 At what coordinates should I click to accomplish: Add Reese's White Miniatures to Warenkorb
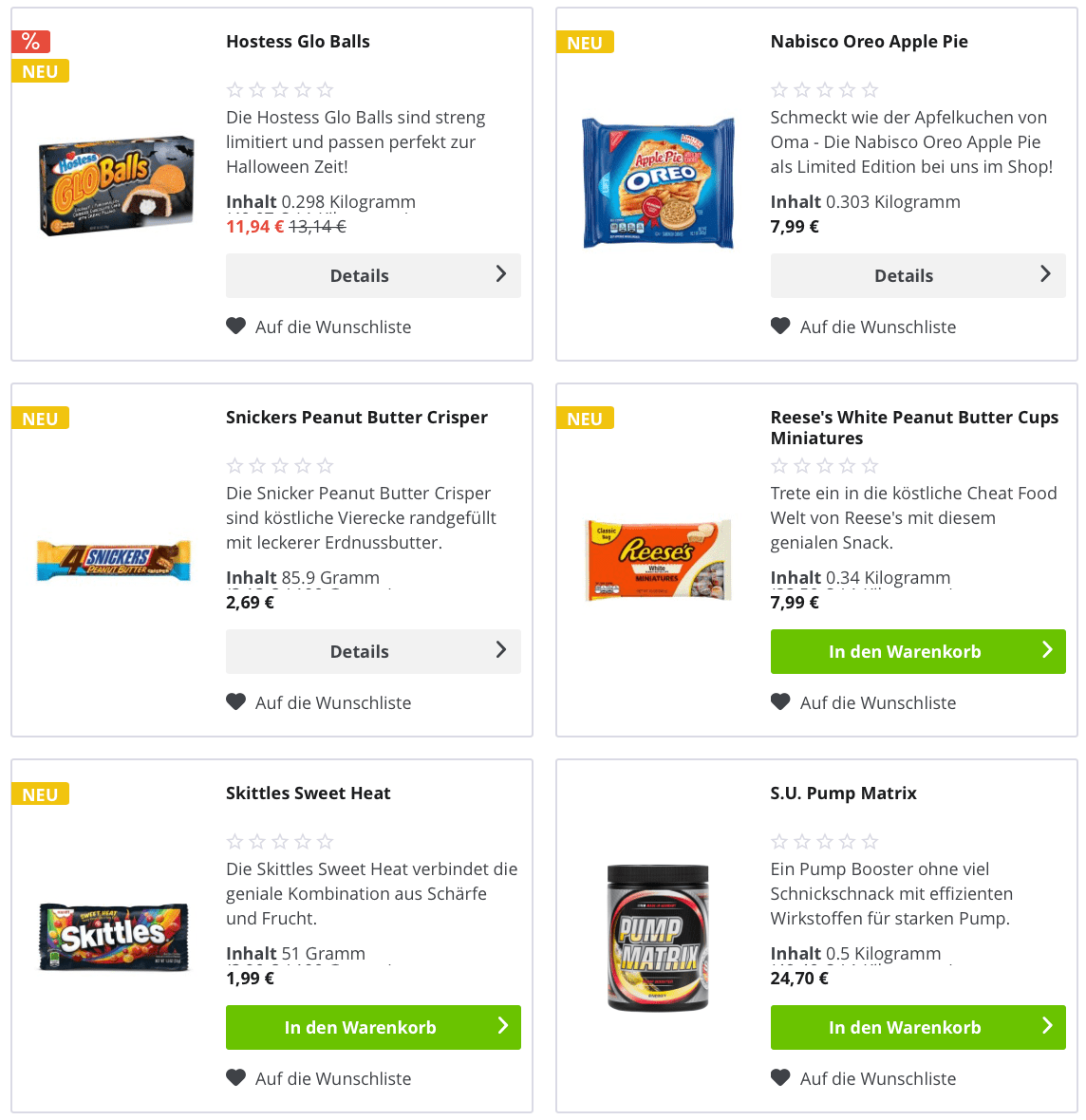pyautogui.click(x=917, y=651)
